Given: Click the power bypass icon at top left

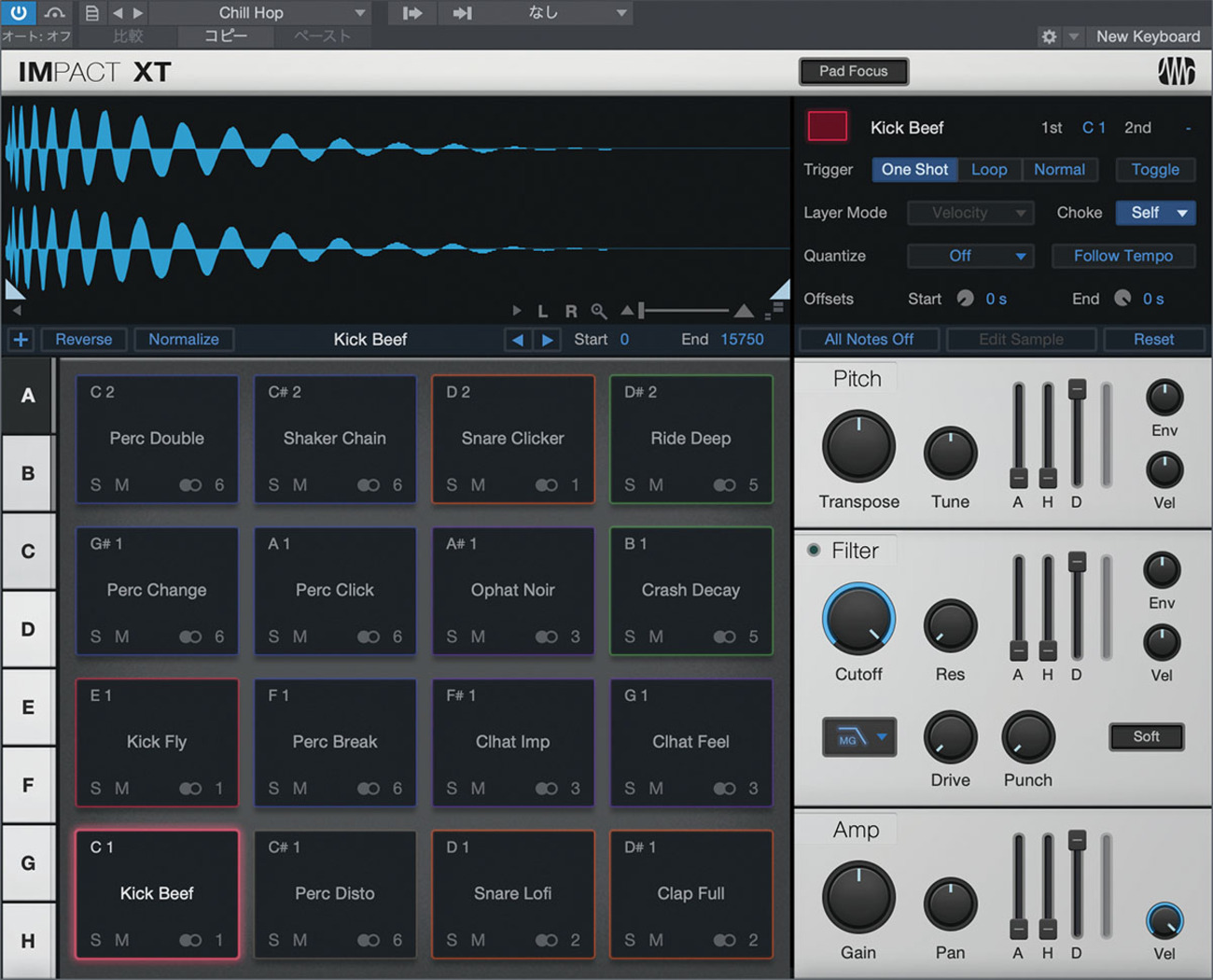Looking at the screenshot, I should (x=18, y=13).
